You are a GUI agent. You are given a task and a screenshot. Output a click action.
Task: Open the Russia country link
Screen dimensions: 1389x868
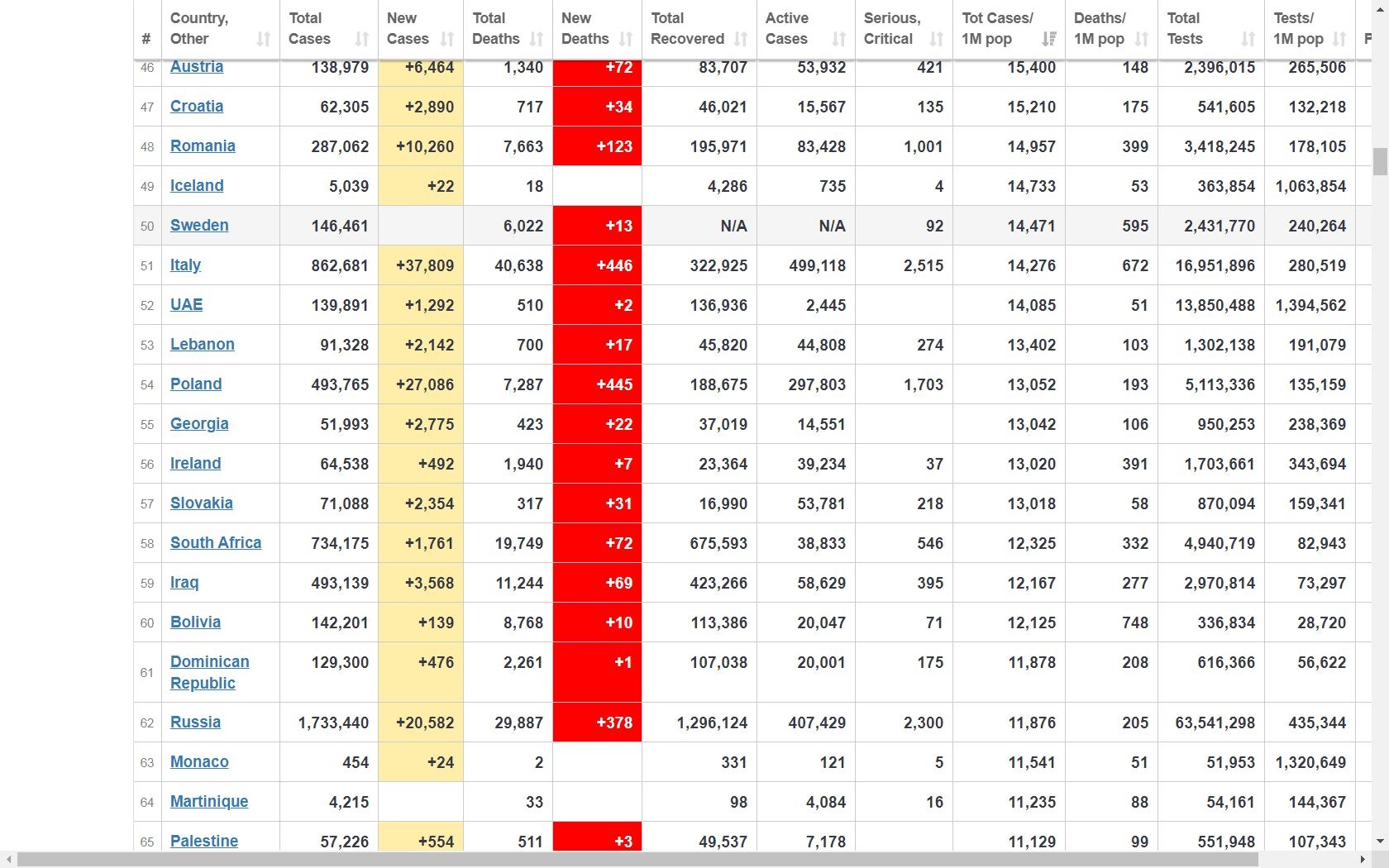[195, 723]
